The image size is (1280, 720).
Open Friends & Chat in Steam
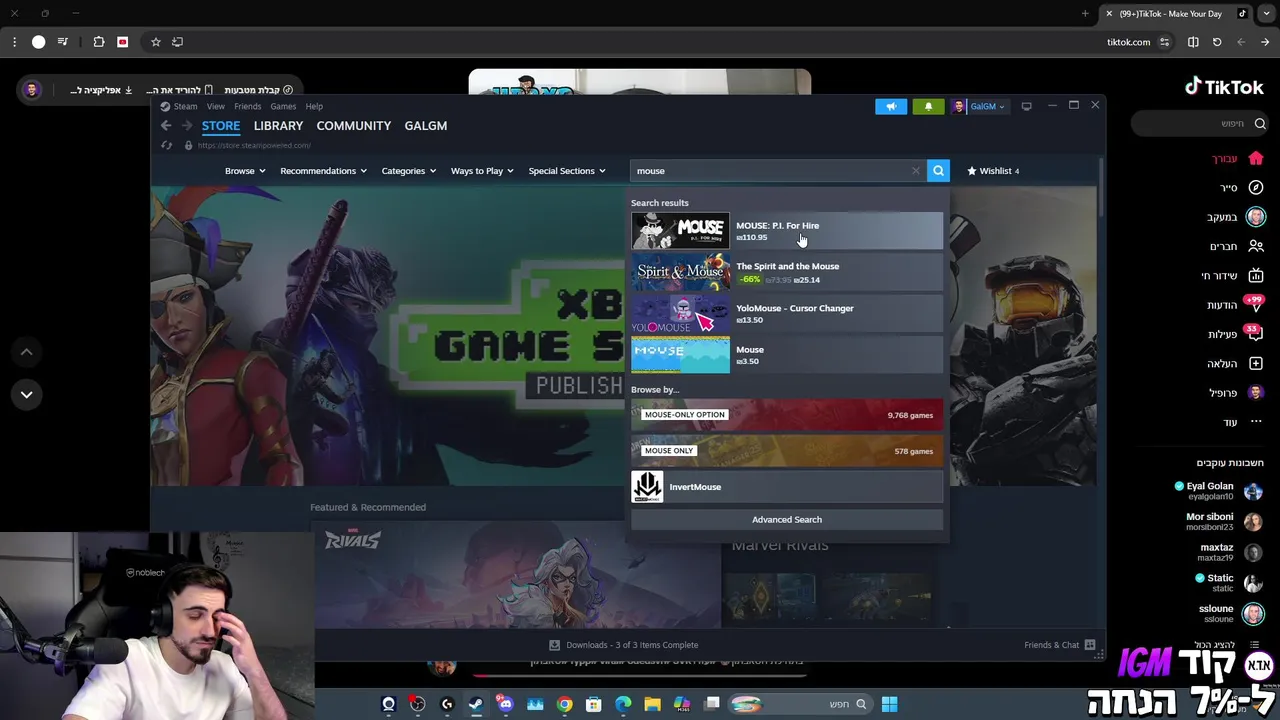tap(1059, 645)
